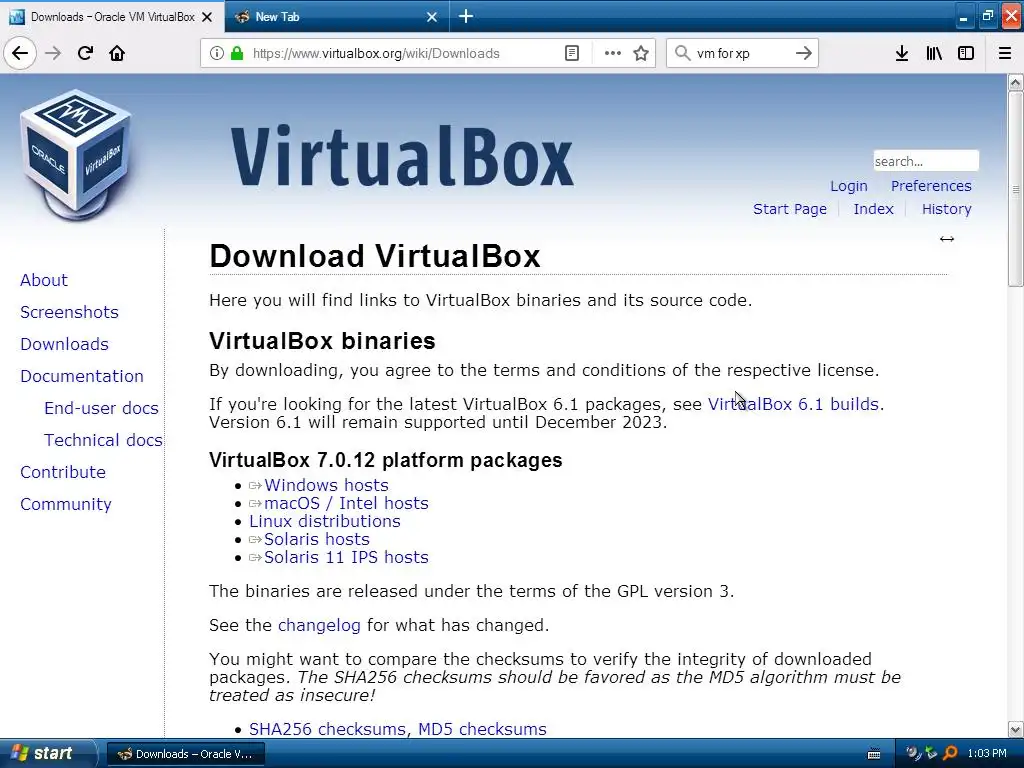Image resolution: width=1024 pixels, height=768 pixels.
Task: Show site information icon in address bar
Action: (x=217, y=54)
